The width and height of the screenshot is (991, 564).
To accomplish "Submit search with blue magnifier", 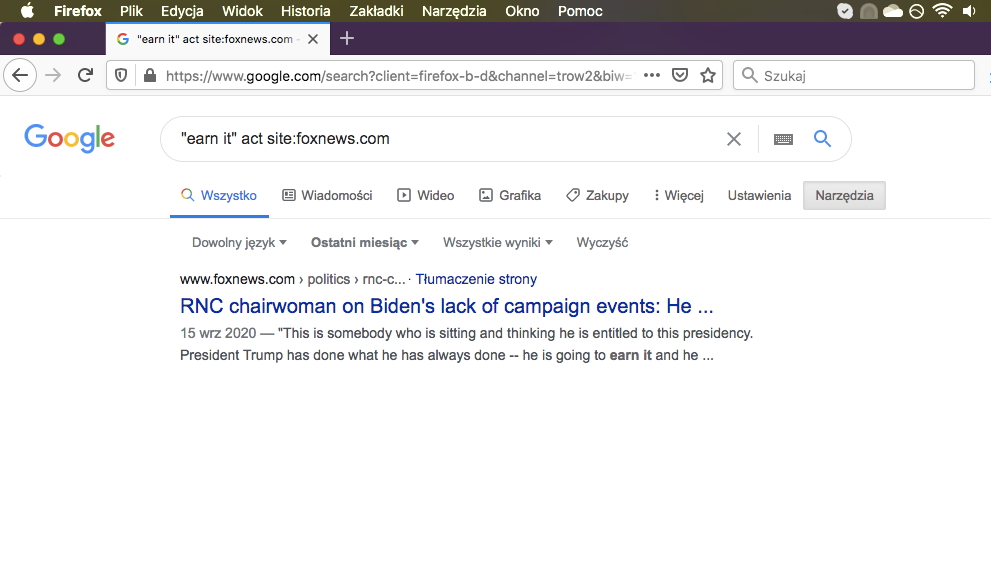I will coord(822,138).
